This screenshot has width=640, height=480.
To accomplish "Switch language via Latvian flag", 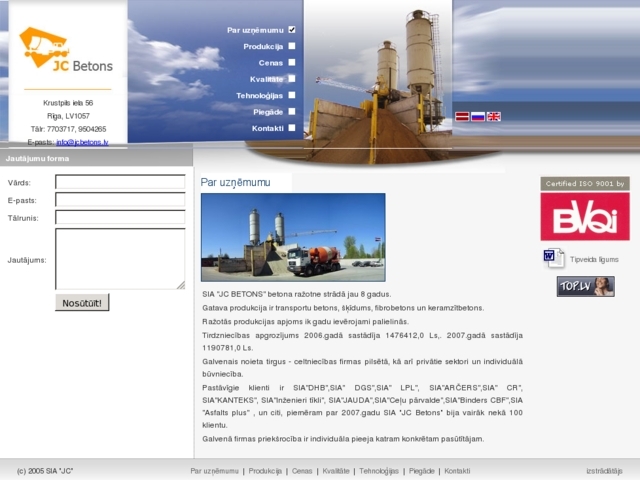I will pos(462,116).
